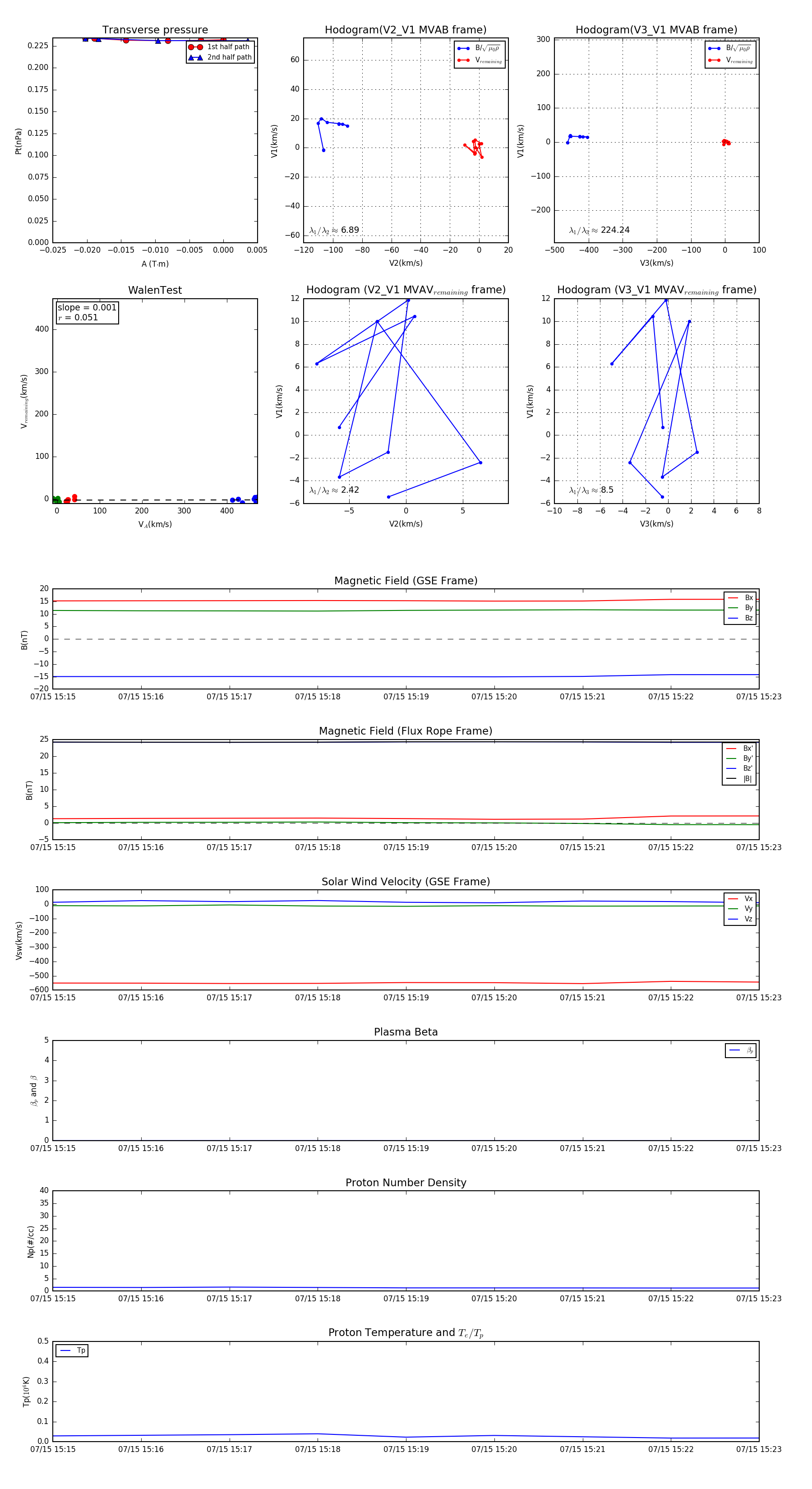This screenshot has width=812, height=1489.
Task: Click the 'Hodogram(V3_V1 MVAB frame)' title
Action: coord(656,30)
